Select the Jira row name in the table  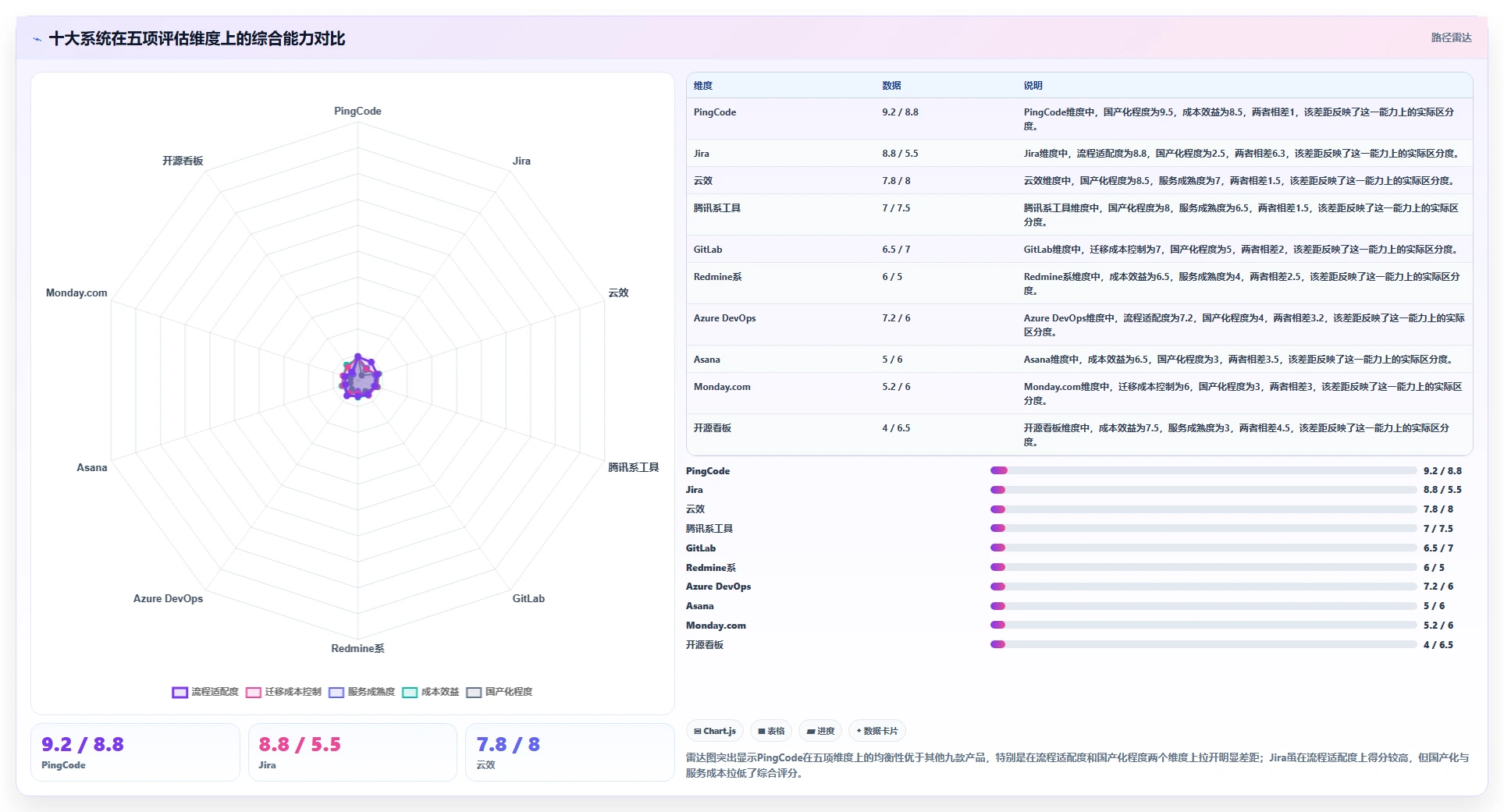pyautogui.click(x=702, y=154)
